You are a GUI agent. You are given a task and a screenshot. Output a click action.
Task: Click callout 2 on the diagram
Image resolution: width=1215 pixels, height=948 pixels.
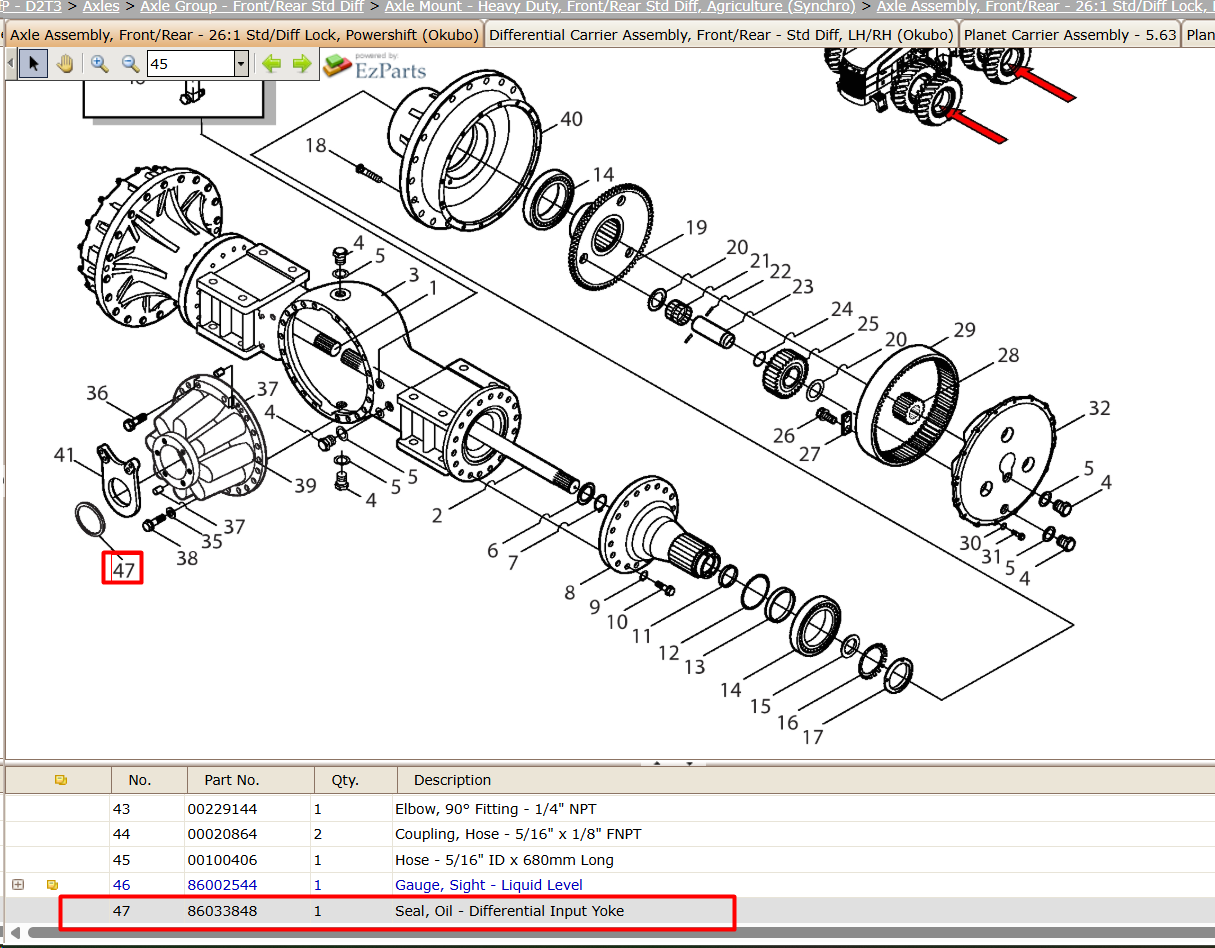coord(437,516)
